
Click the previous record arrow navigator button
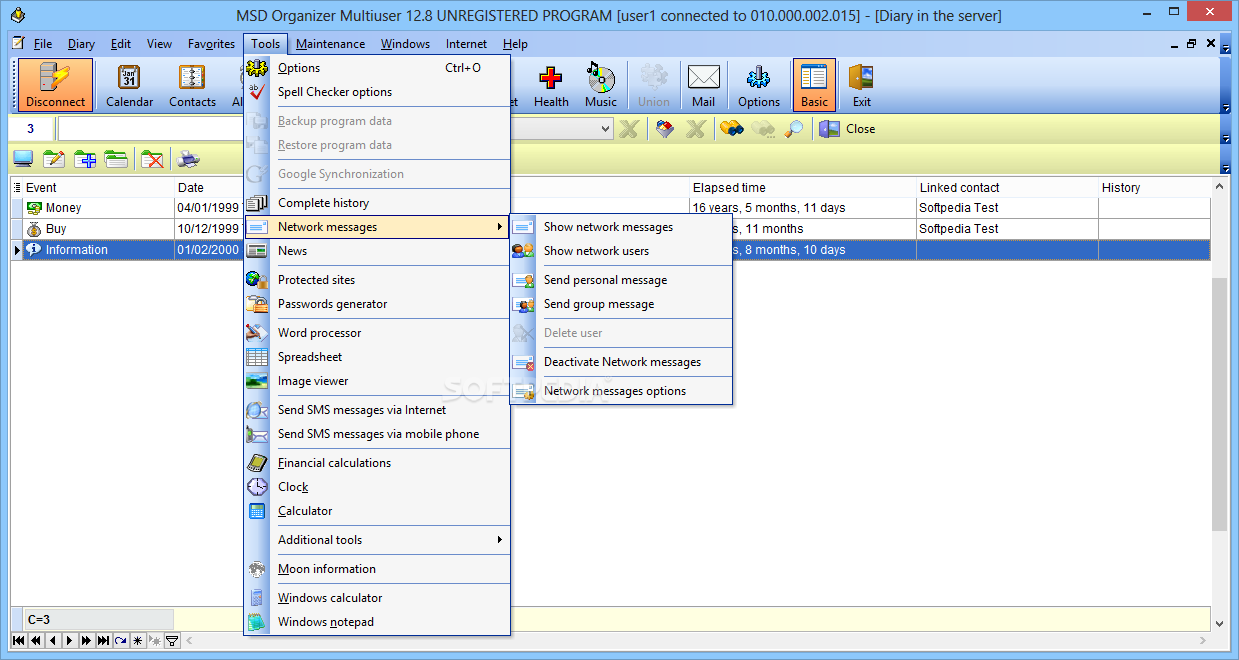coord(53,640)
